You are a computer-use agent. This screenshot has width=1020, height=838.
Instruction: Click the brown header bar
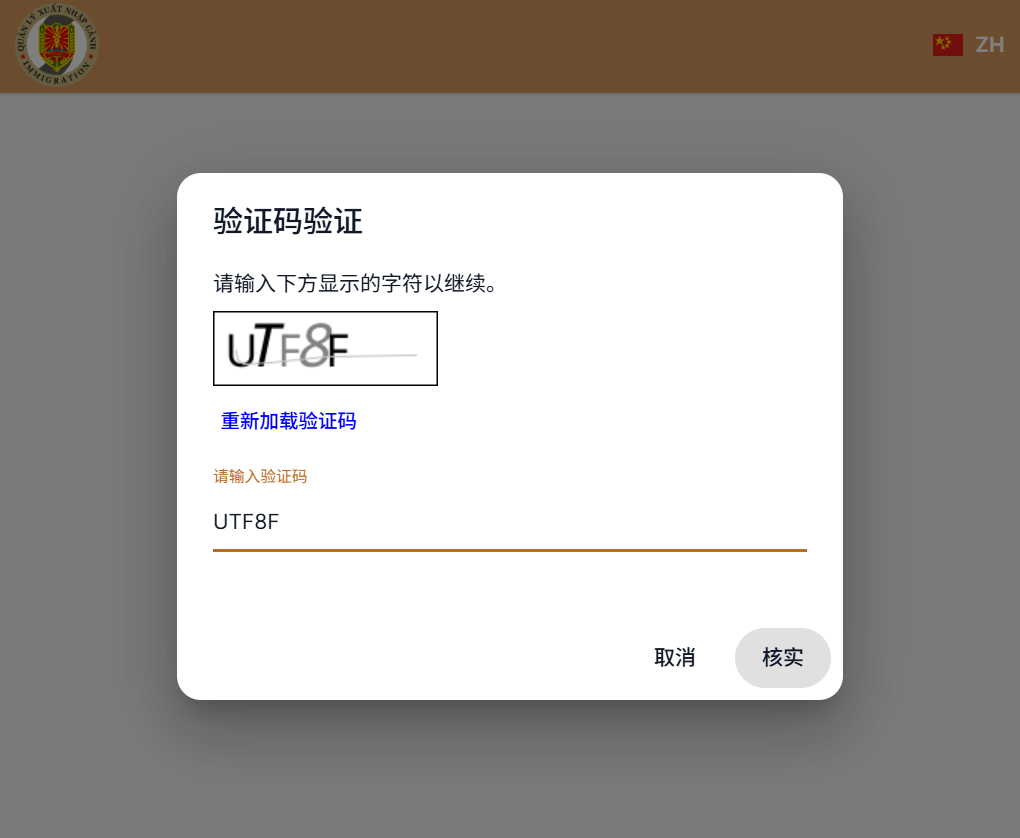[509, 46]
